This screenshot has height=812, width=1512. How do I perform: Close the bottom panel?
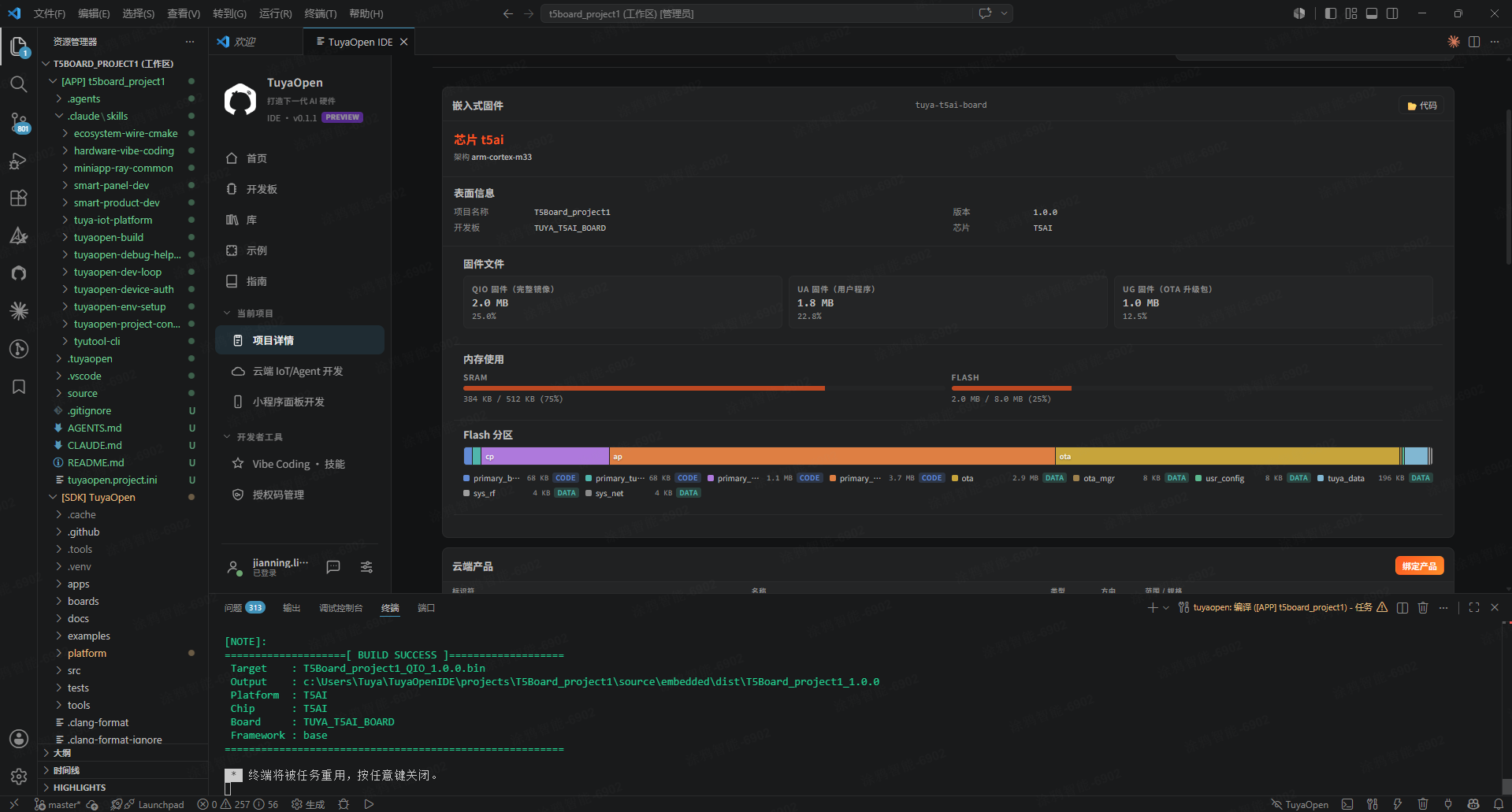(x=1495, y=607)
